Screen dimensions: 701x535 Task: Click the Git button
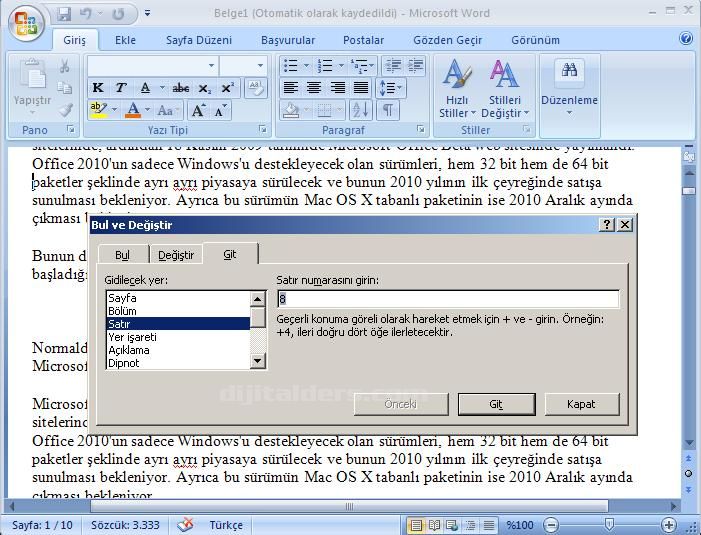pyautogui.click(x=497, y=404)
